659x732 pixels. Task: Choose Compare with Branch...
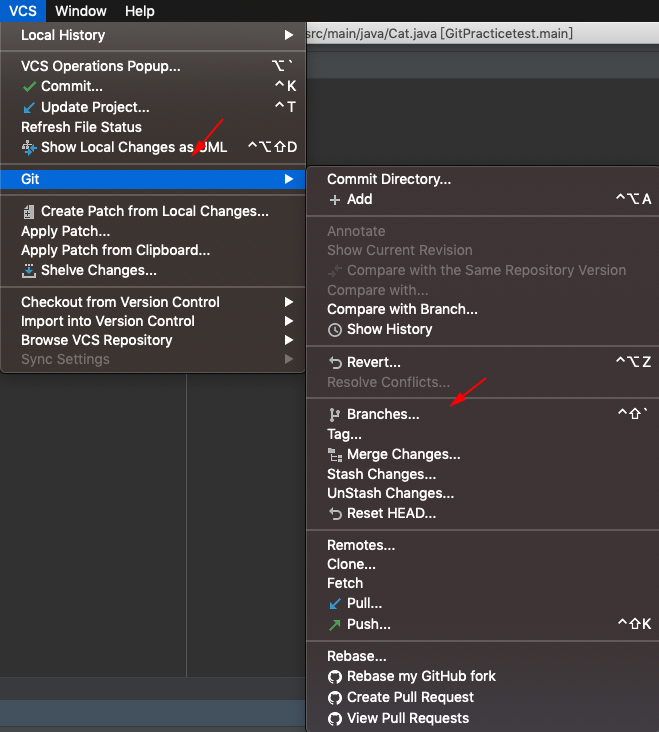coord(483,310)
